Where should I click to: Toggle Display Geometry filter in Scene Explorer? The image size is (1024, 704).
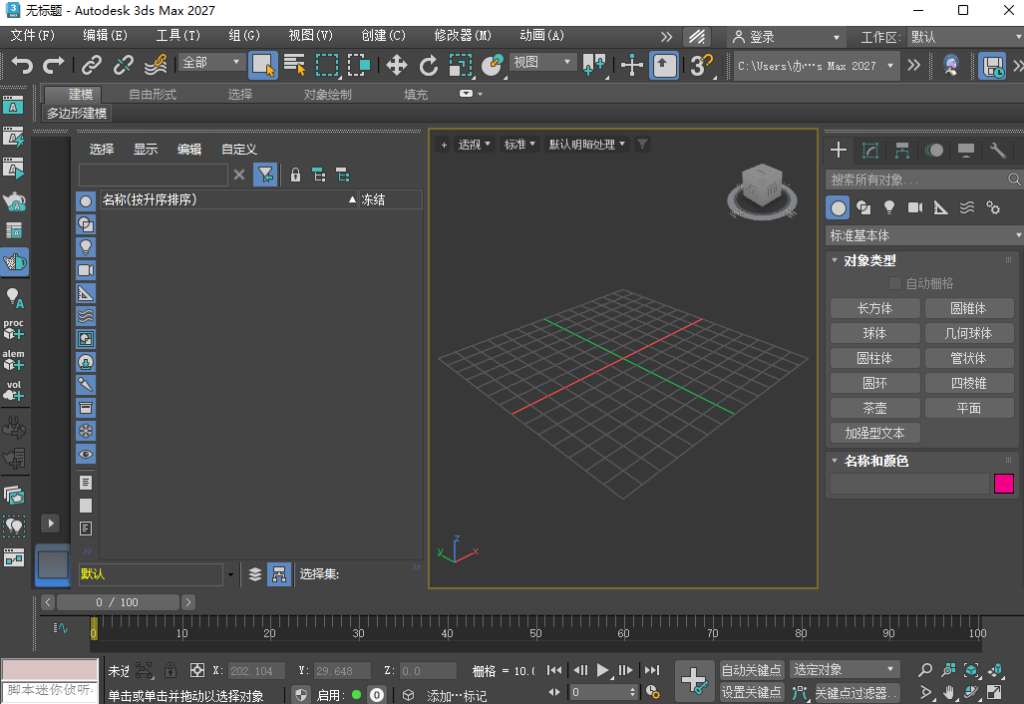click(x=86, y=201)
